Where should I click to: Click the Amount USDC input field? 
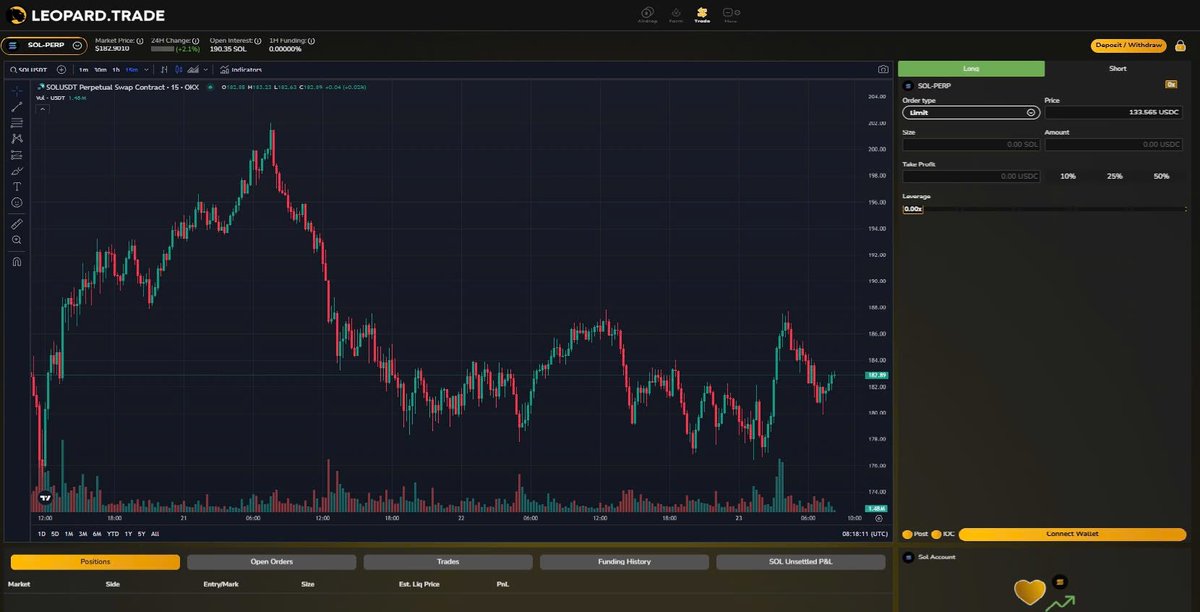[x=1115, y=145]
